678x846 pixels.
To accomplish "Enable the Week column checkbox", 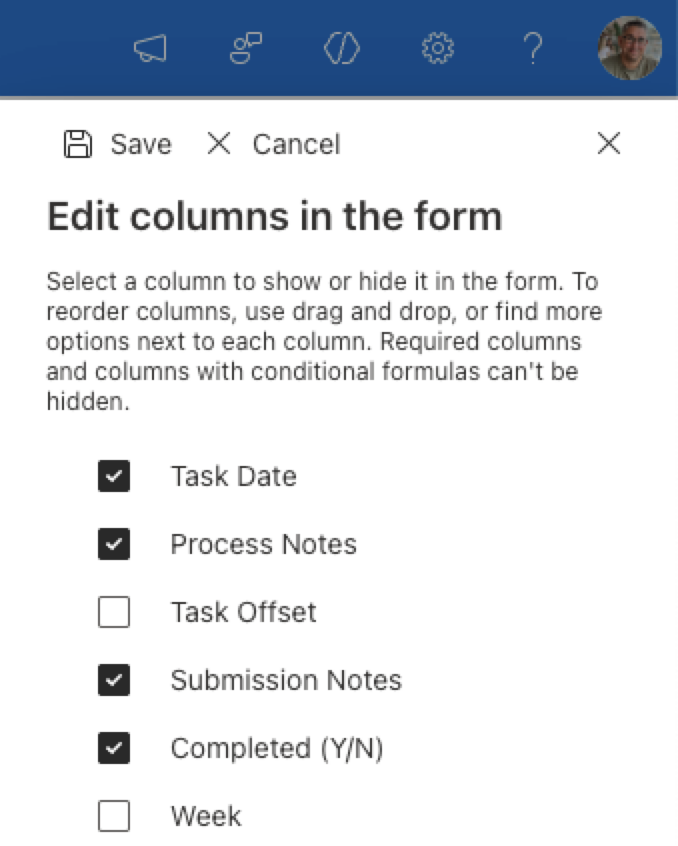I will [x=114, y=816].
